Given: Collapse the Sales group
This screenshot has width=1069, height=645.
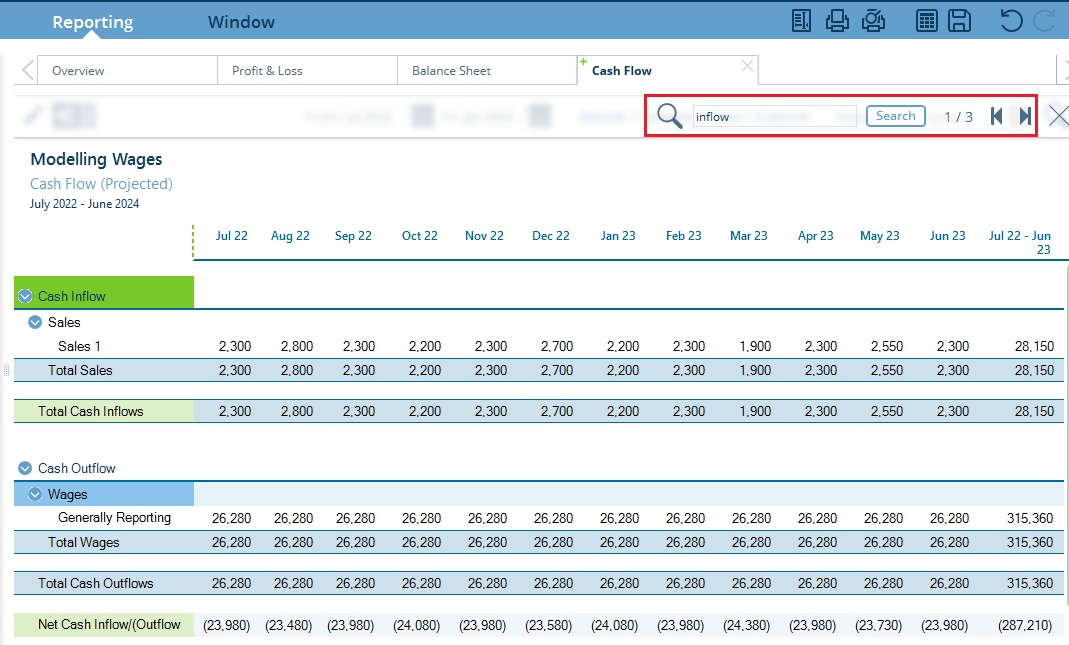Looking at the screenshot, I should click(x=35, y=322).
